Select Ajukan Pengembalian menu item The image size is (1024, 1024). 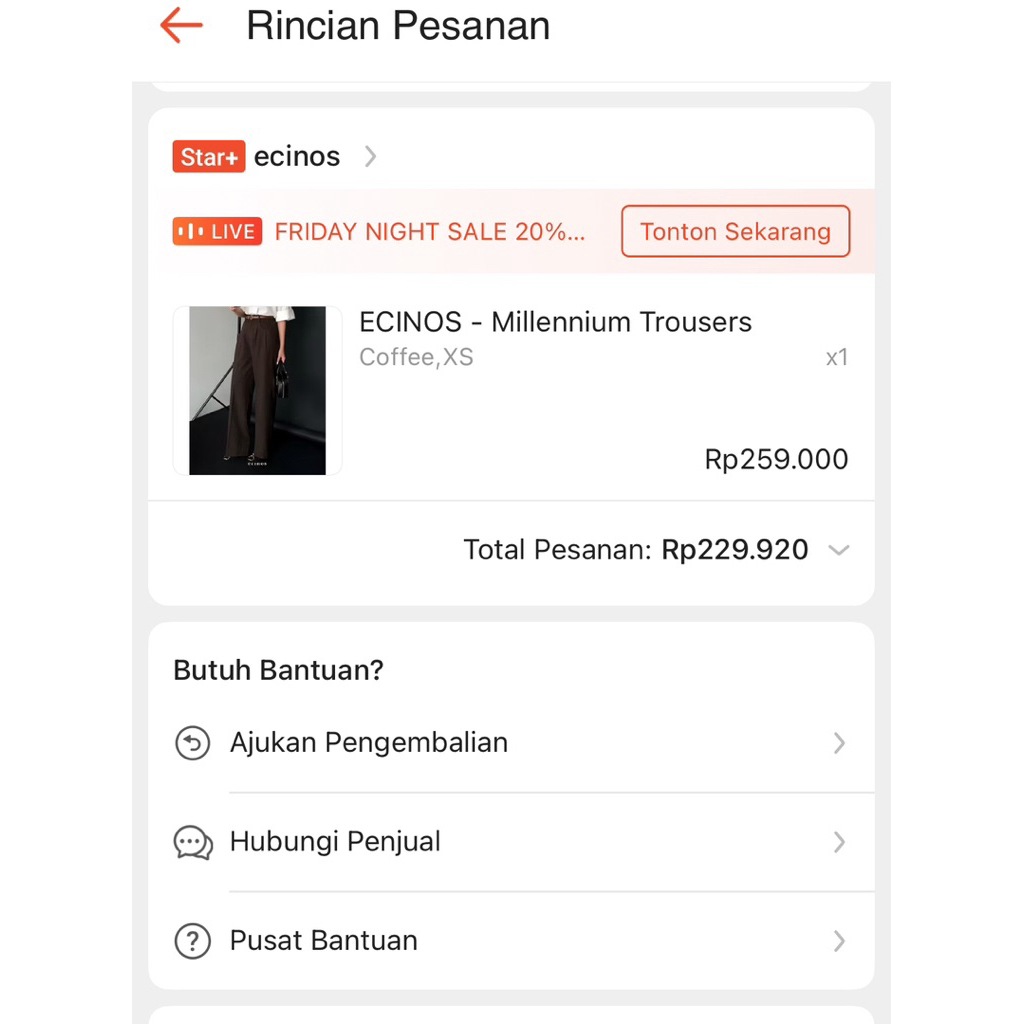[x=369, y=743]
